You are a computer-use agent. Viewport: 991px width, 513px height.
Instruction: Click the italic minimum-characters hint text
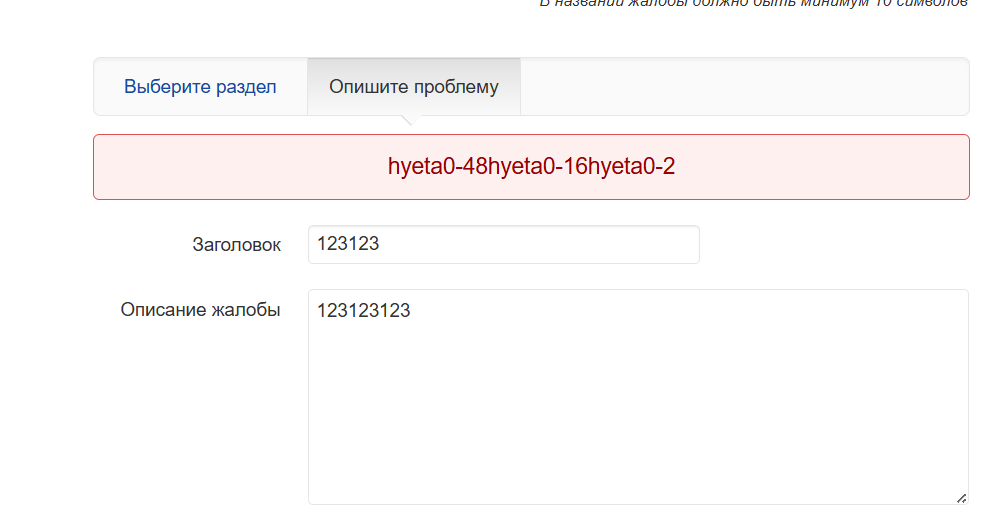[x=754, y=4]
